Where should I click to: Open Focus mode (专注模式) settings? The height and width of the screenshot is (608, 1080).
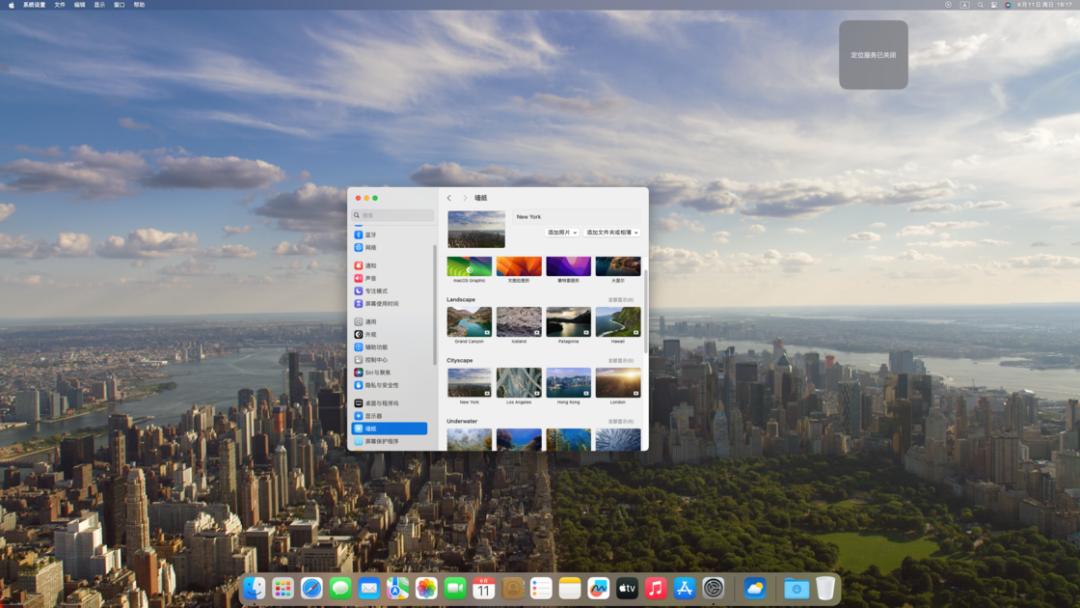pos(376,291)
